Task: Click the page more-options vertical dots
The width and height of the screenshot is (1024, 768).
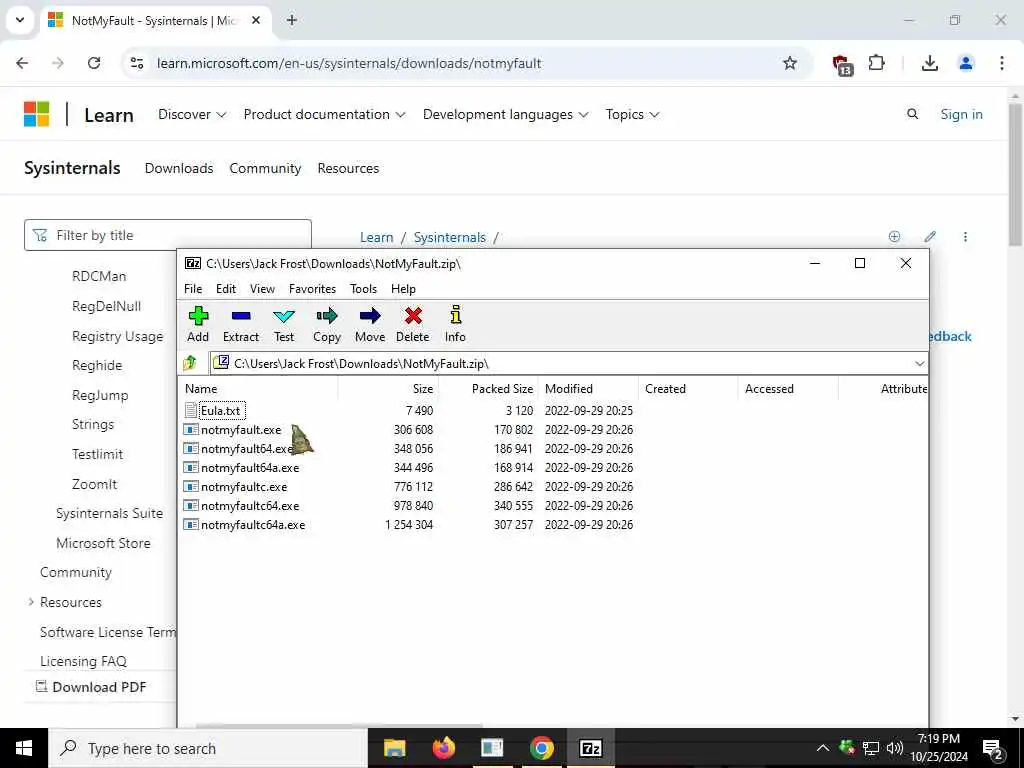Action: (965, 236)
